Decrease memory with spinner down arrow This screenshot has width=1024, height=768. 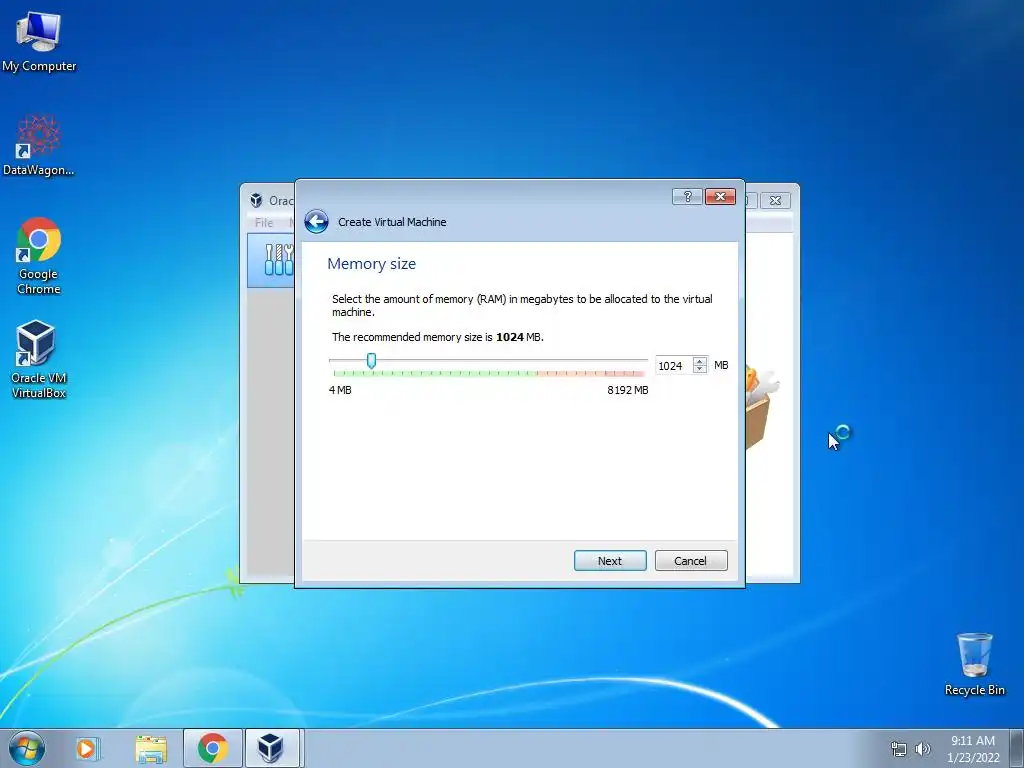699,370
